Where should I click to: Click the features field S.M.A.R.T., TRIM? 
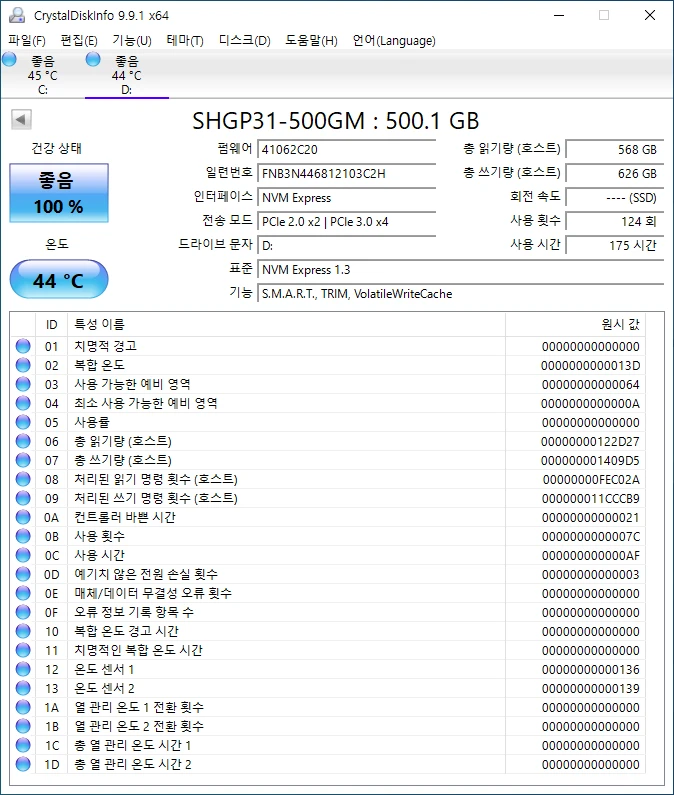coord(461,294)
